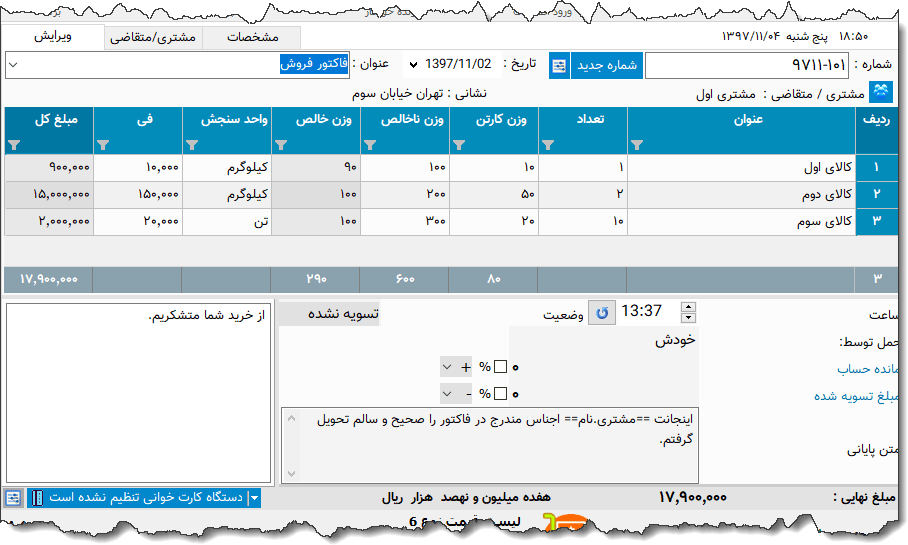Click final amount ۱۷,۹۰۰,۰۰۰ beside مبلغ نهایی
The height and width of the screenshot is (545, 908).
[x=693, y=498]
